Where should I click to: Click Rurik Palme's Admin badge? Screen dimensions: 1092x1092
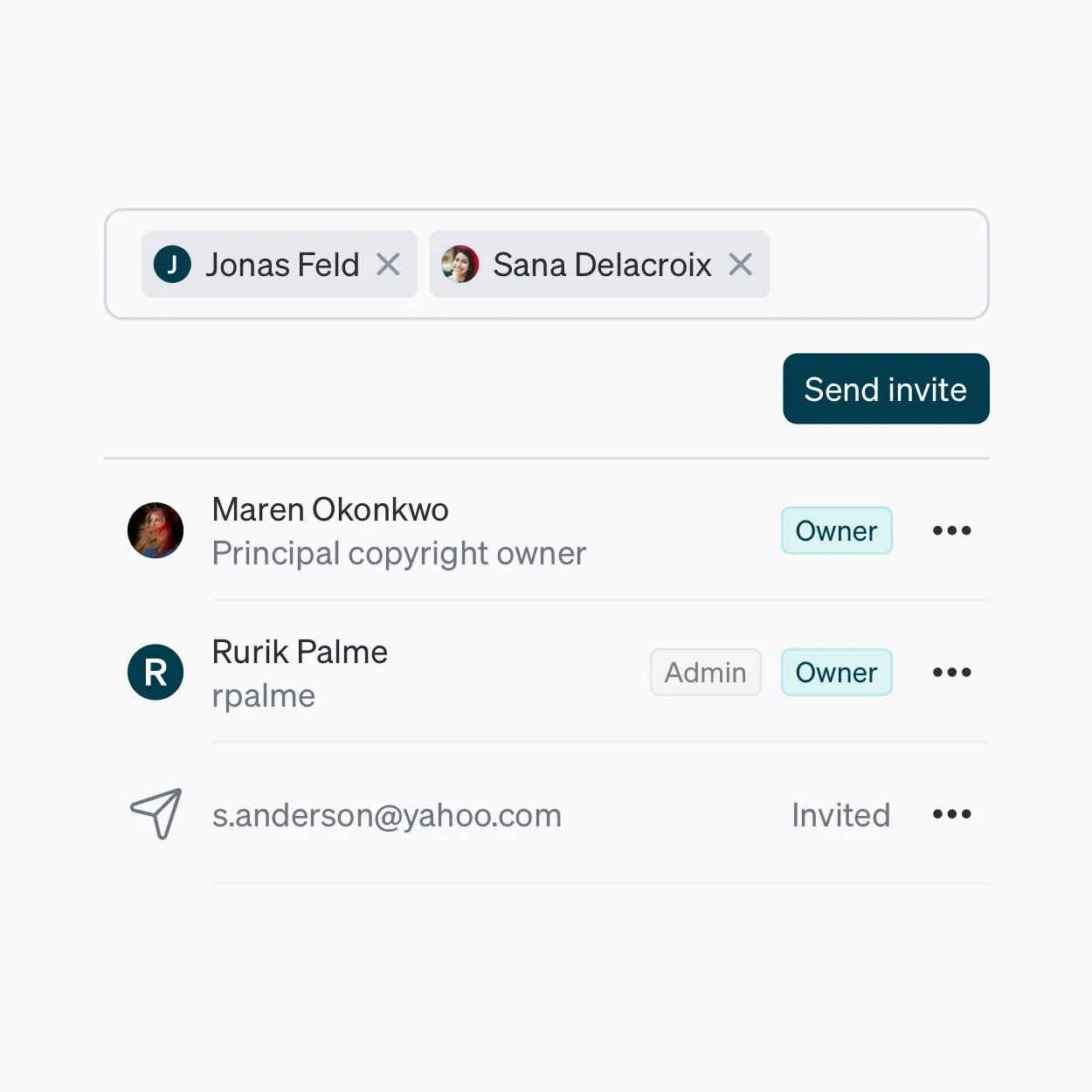(705, 672)
